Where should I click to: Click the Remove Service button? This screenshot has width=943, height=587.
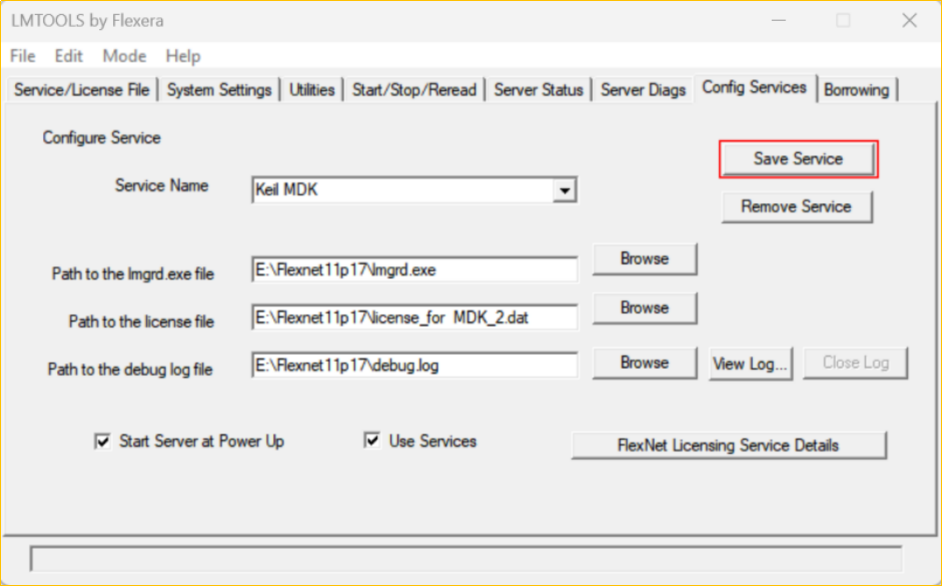click(796, 207)
